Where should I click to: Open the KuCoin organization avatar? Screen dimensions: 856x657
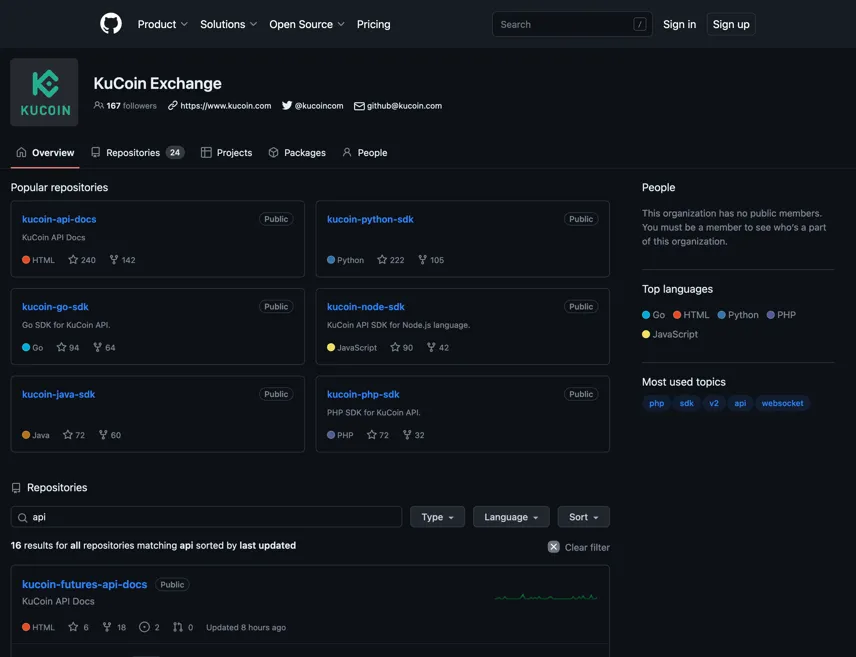(x=44, y=92)
